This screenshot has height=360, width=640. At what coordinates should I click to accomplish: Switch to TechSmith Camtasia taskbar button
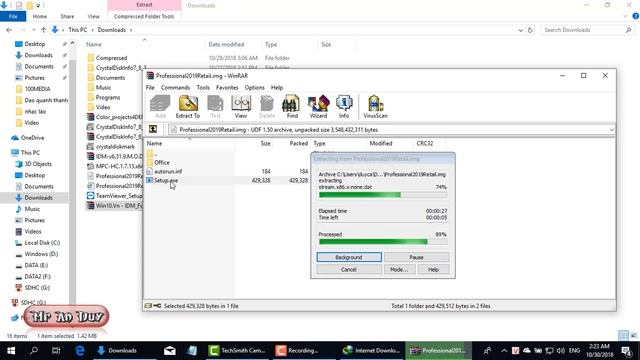[238, 351]
